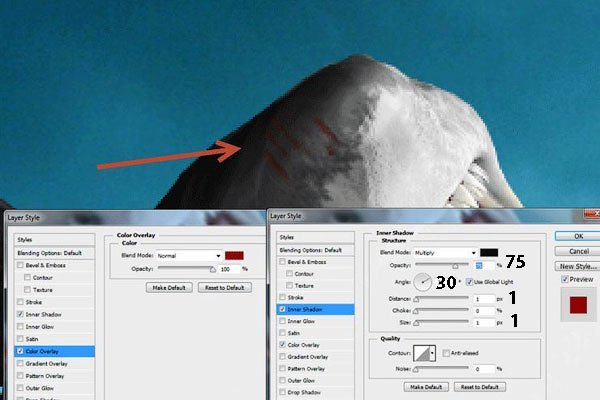This screenshot has height=400, width=600.
Task: Toggle the Preview checkbox in right dialog
Action: click(x=565, y=279)
